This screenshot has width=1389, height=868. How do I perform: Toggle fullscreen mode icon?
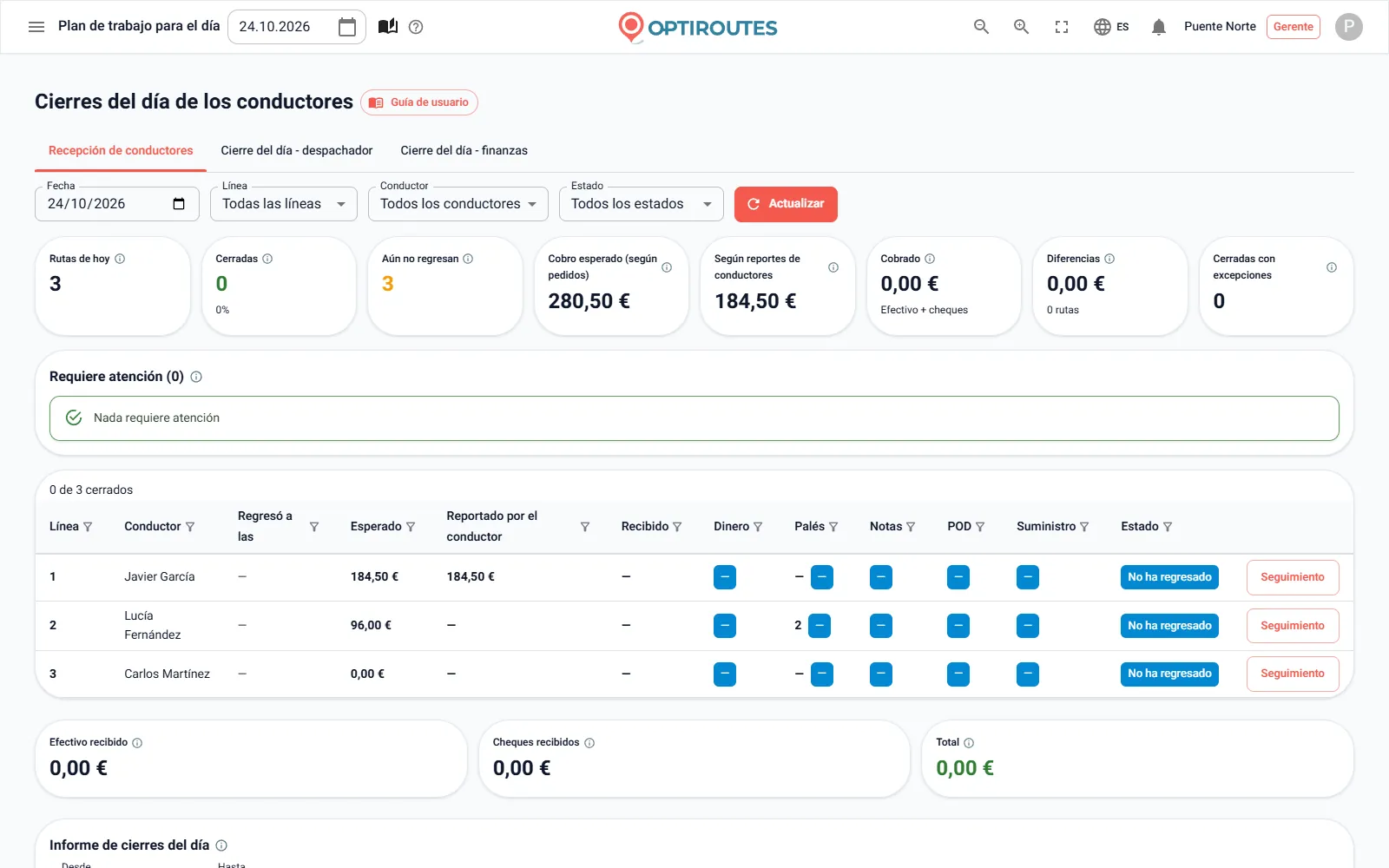(1062, 27)
